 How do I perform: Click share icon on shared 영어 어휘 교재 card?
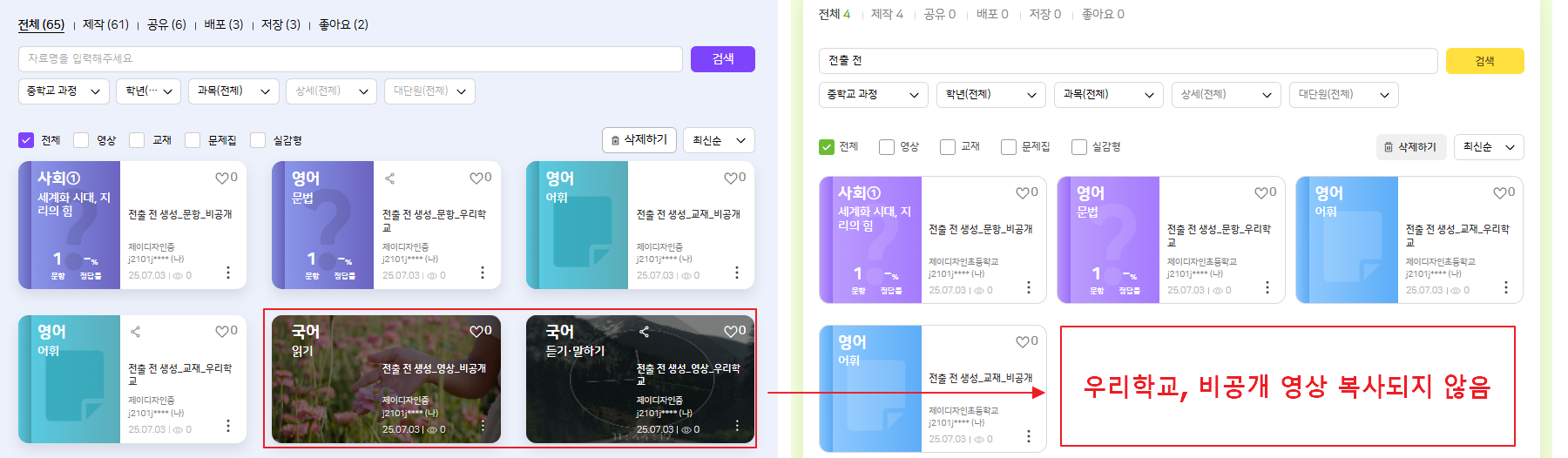point(135,332)
